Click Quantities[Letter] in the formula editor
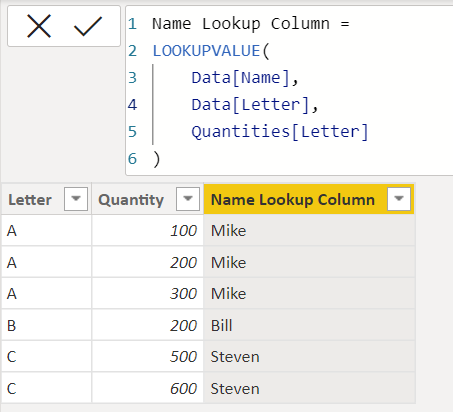The image size is (453, 412). click(280, 132)
